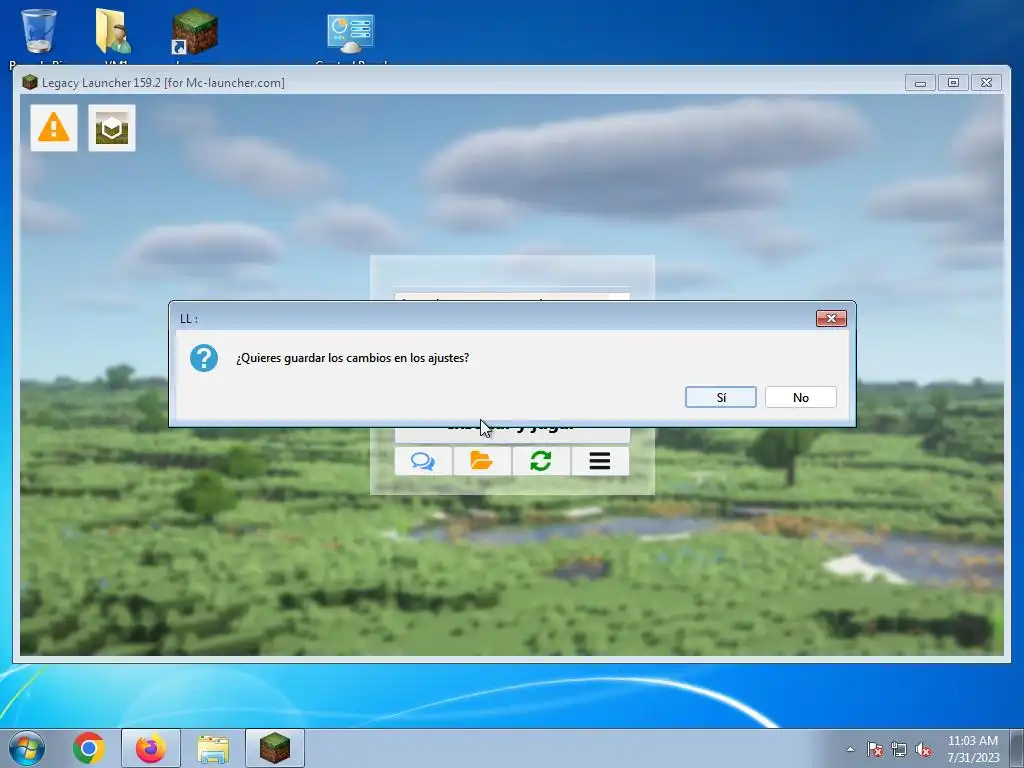Launch Firefox from the taskbar
The width and height of the screenshot is (1024, 768).
coord(150,748)
